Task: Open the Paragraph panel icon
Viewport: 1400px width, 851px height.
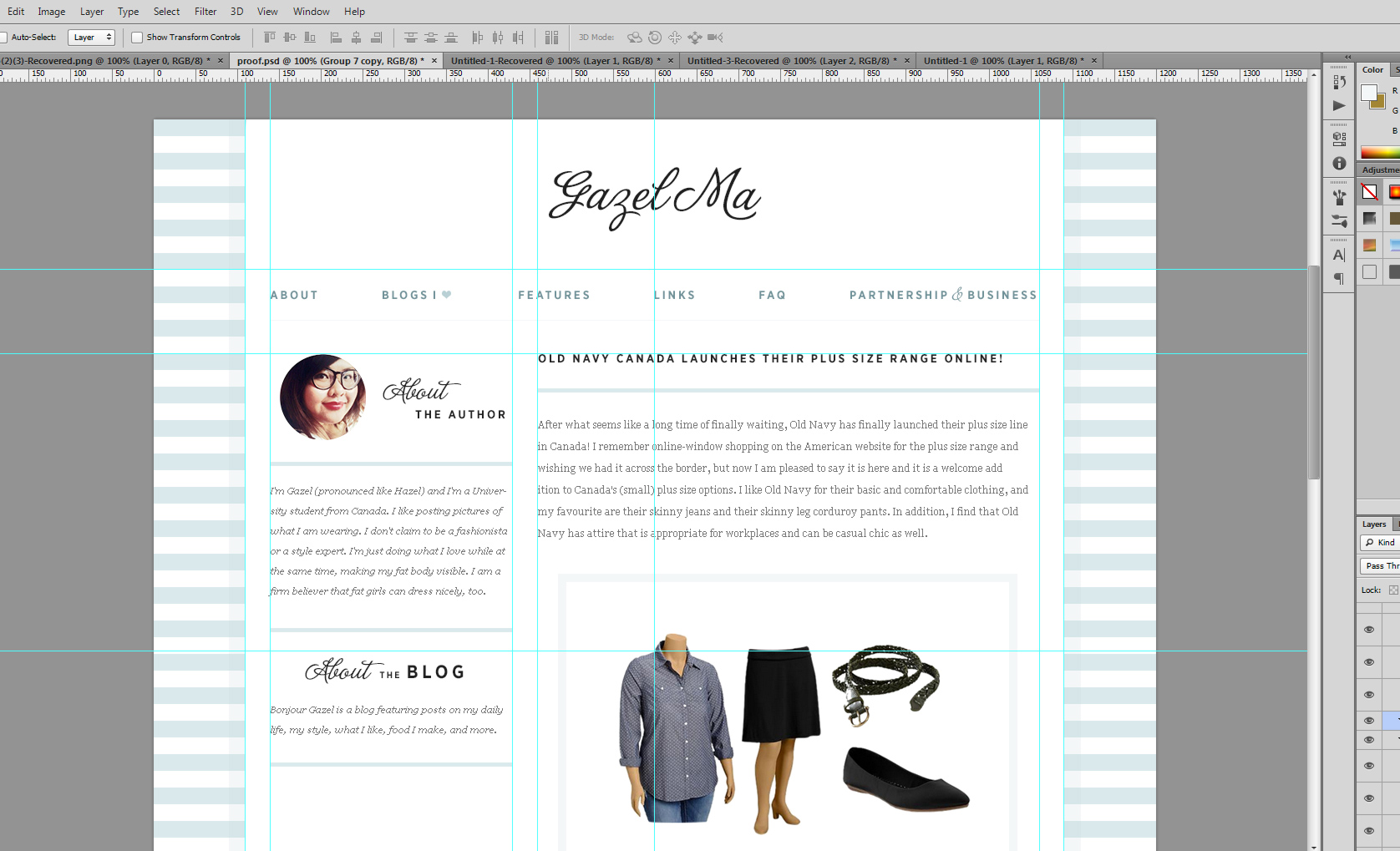Action: click(x=1339, y=279)
